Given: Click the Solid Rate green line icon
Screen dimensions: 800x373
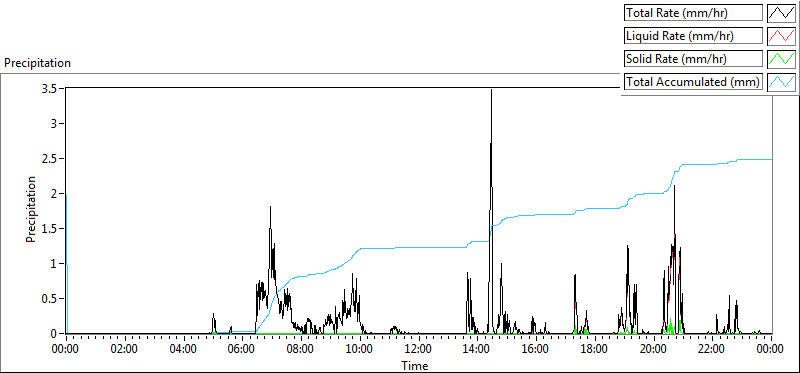Looking at the screenshot, I should [781, 58].
